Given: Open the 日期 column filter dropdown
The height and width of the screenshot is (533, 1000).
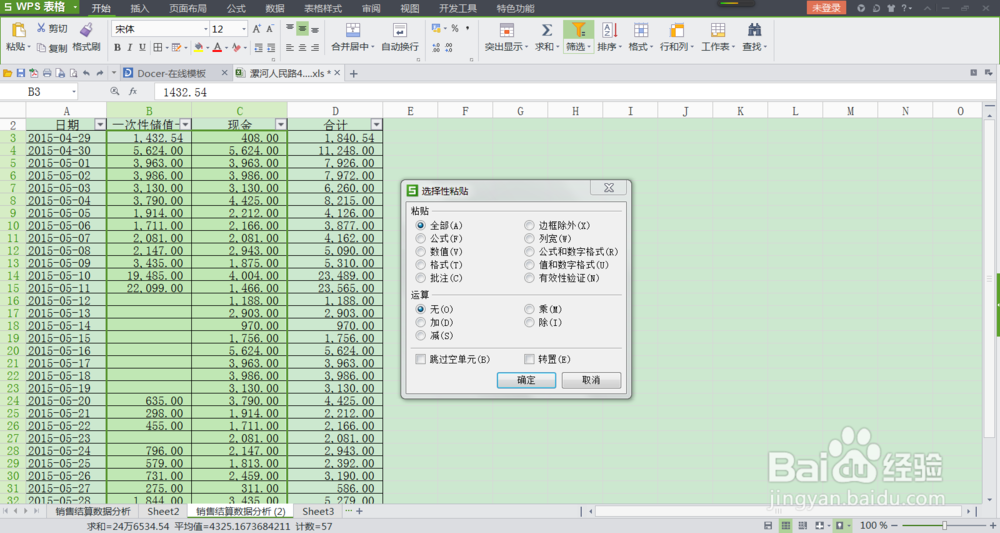Looking at the screenshot, I should (99, 124).
